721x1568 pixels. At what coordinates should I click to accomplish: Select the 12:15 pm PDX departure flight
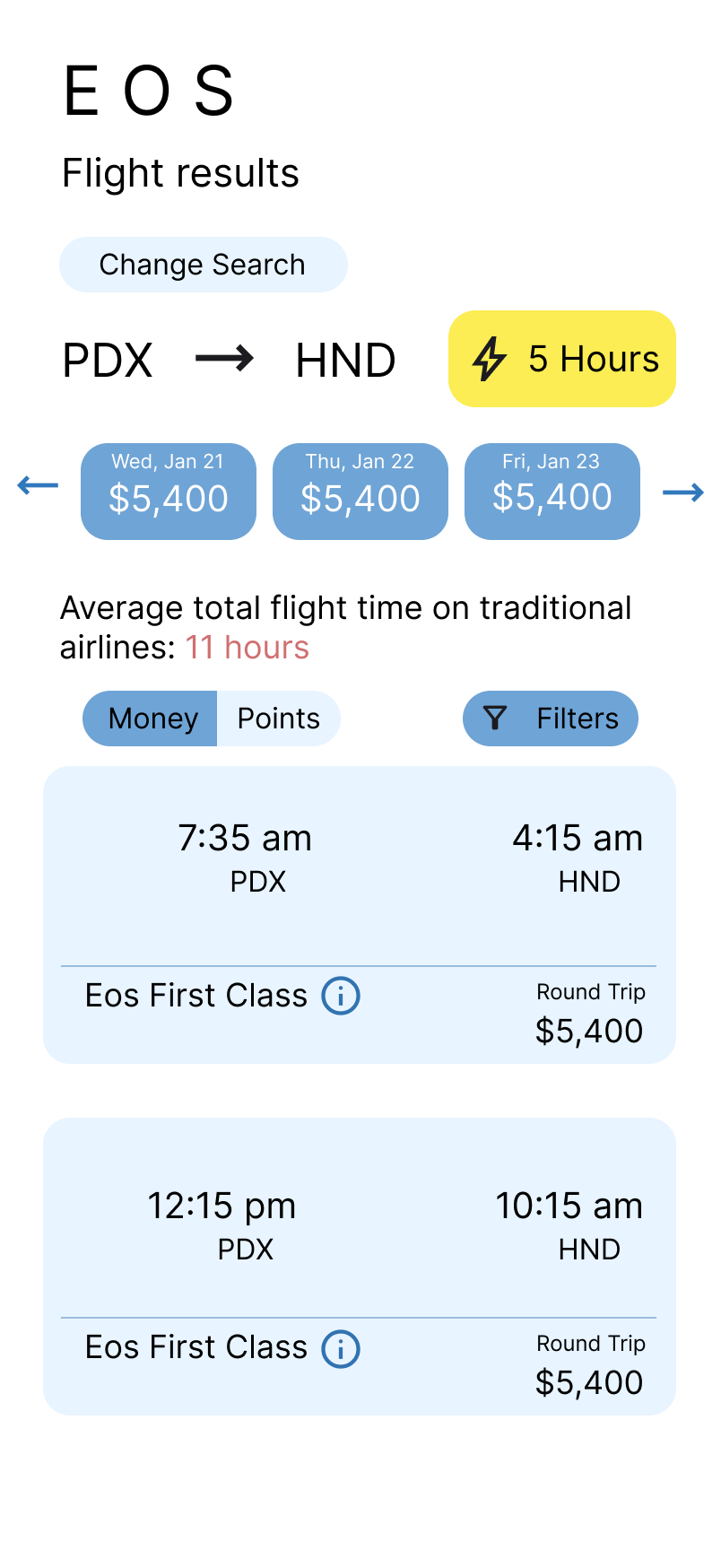360,1267
